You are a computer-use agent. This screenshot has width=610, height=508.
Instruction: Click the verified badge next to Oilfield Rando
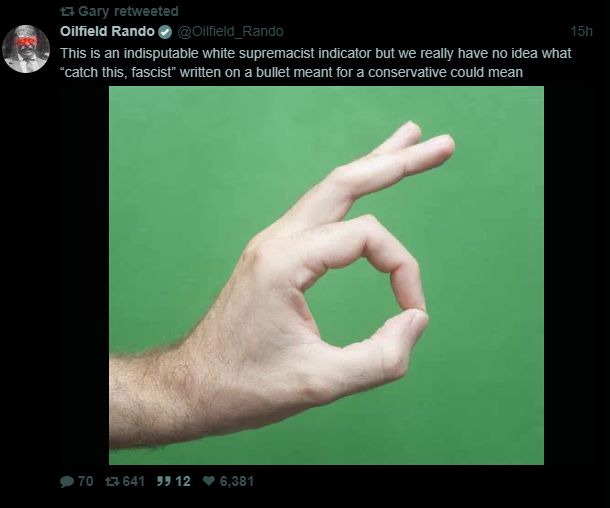pos(165,32)
